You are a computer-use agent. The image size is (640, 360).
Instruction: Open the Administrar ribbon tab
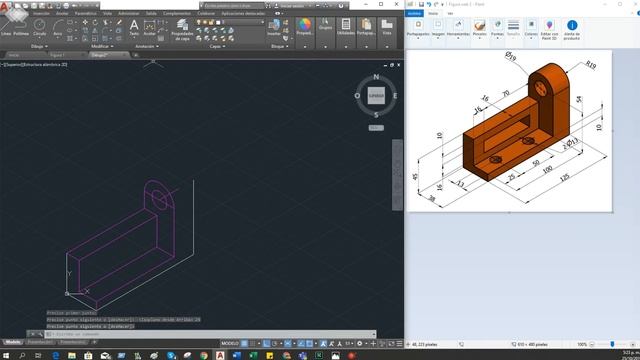tap(129, 13)
